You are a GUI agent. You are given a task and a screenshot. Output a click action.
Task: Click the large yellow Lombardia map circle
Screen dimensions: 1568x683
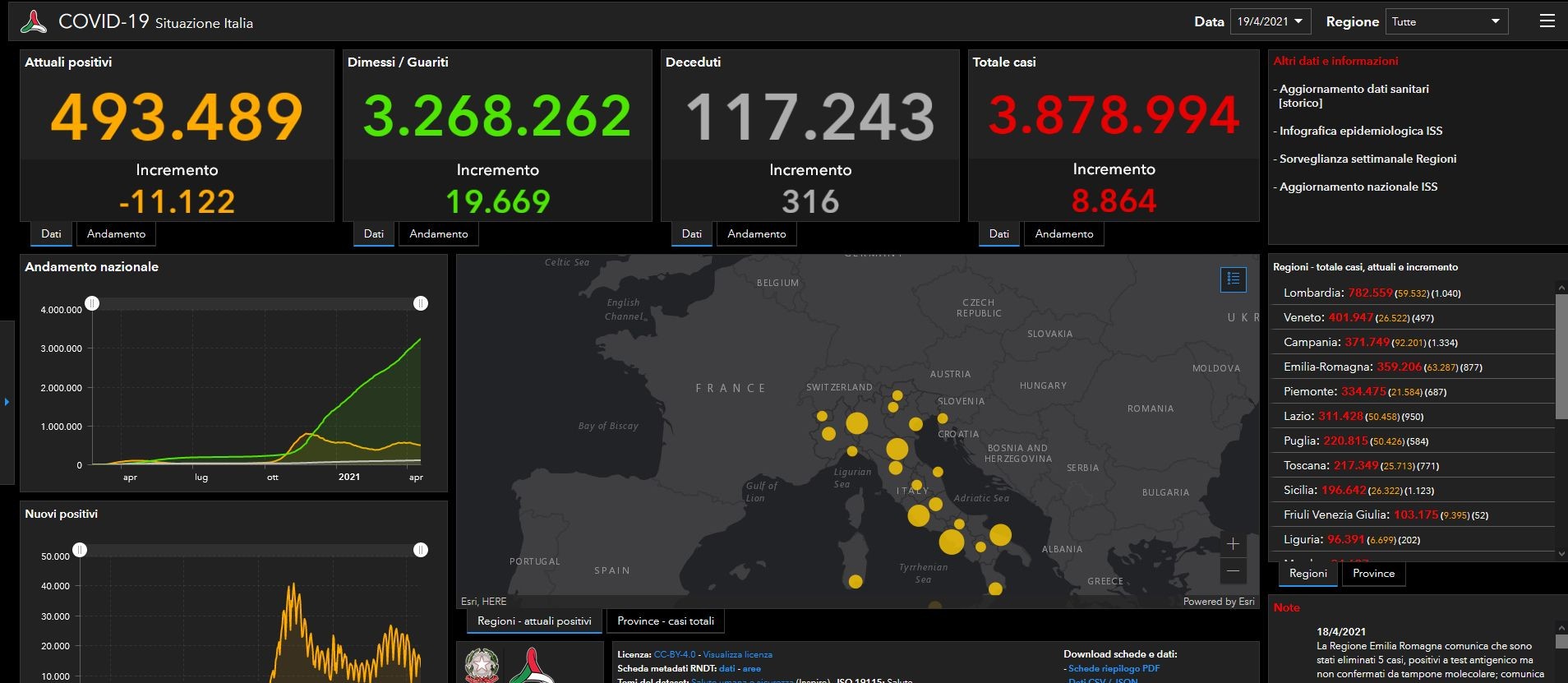856,423
